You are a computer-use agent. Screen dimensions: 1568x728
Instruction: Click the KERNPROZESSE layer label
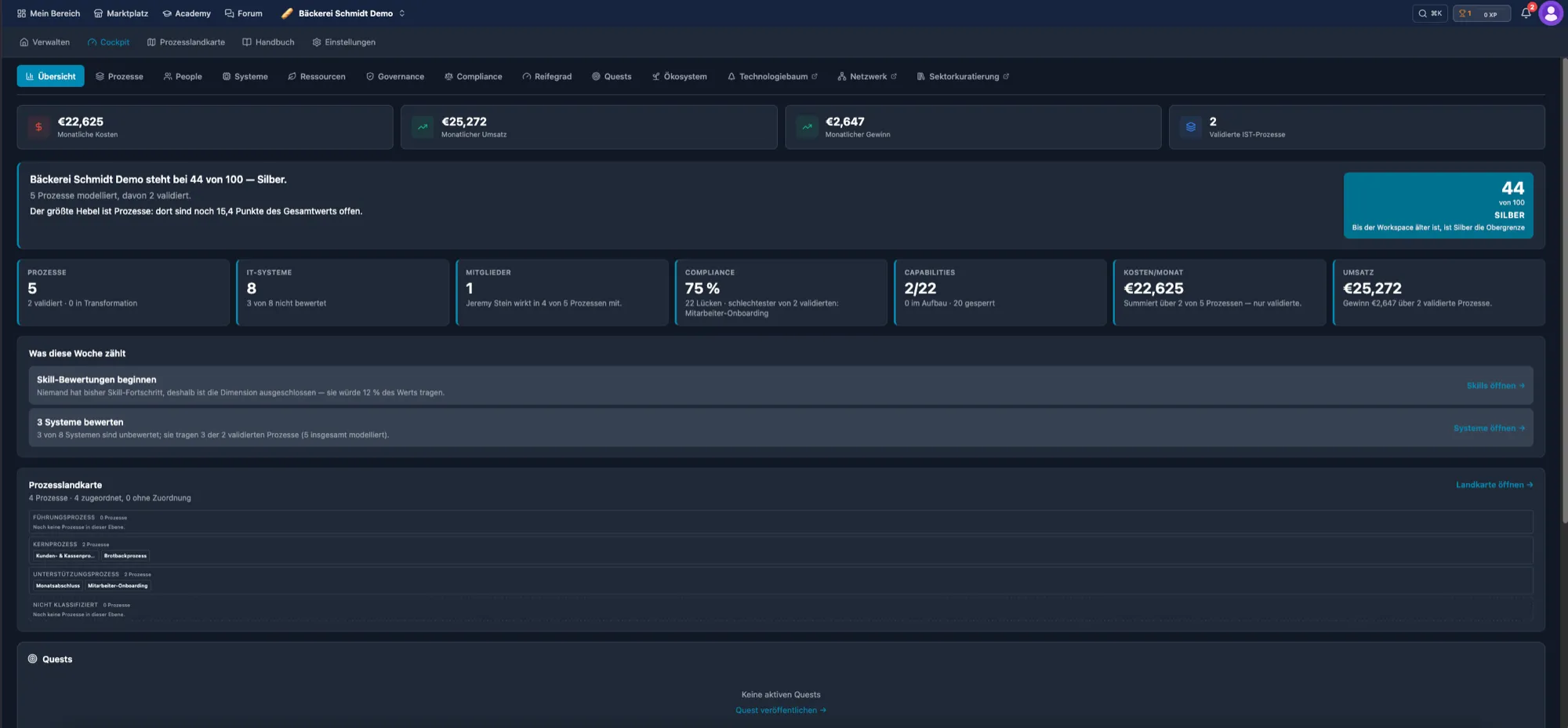tap(55, 544)
